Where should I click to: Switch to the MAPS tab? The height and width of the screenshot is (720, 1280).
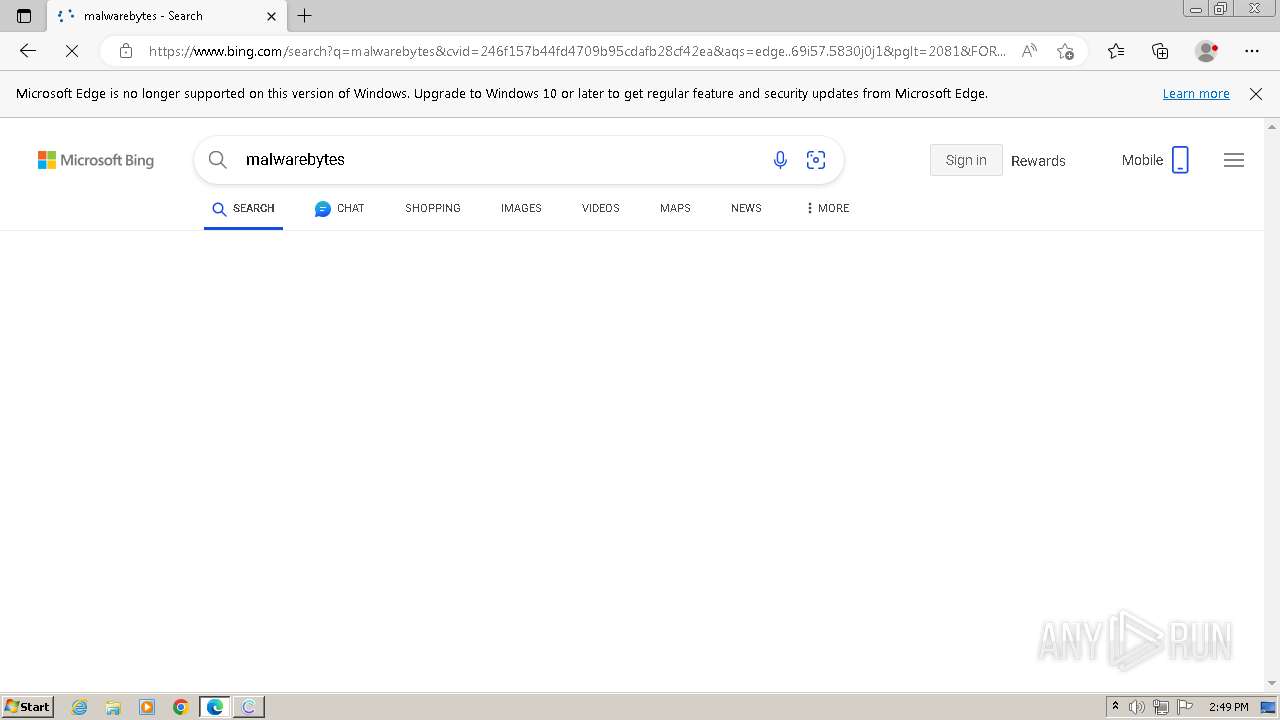pyautogui.click(x=675, y=208)
